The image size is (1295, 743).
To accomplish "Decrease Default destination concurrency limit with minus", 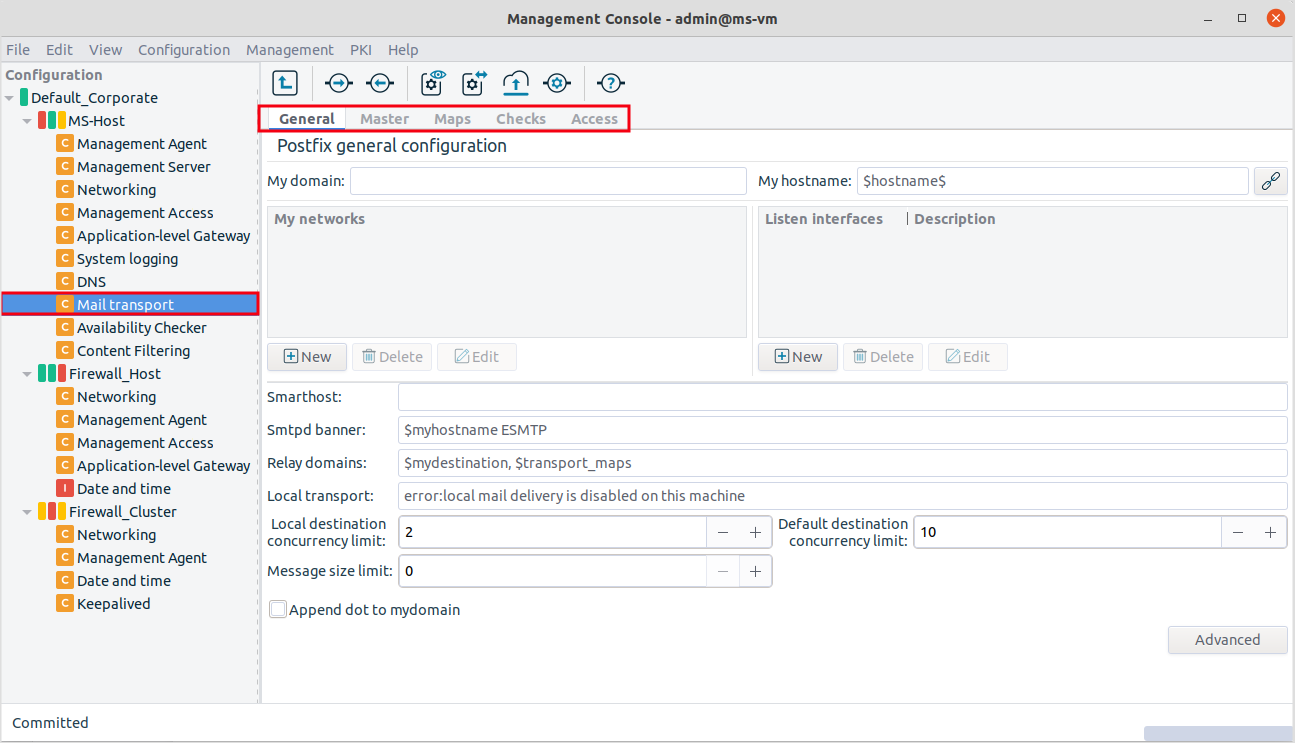I will [x=1238, y=533].
